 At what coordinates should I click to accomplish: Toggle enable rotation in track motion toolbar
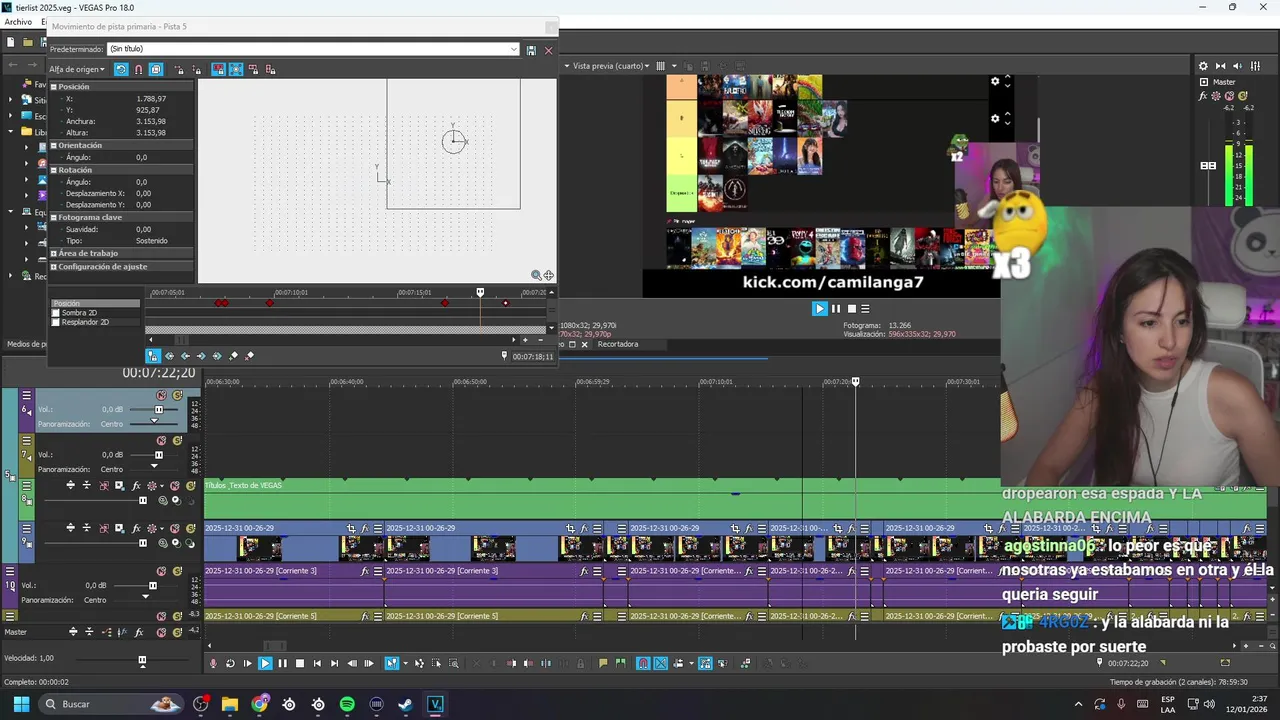tap(121, 70)
